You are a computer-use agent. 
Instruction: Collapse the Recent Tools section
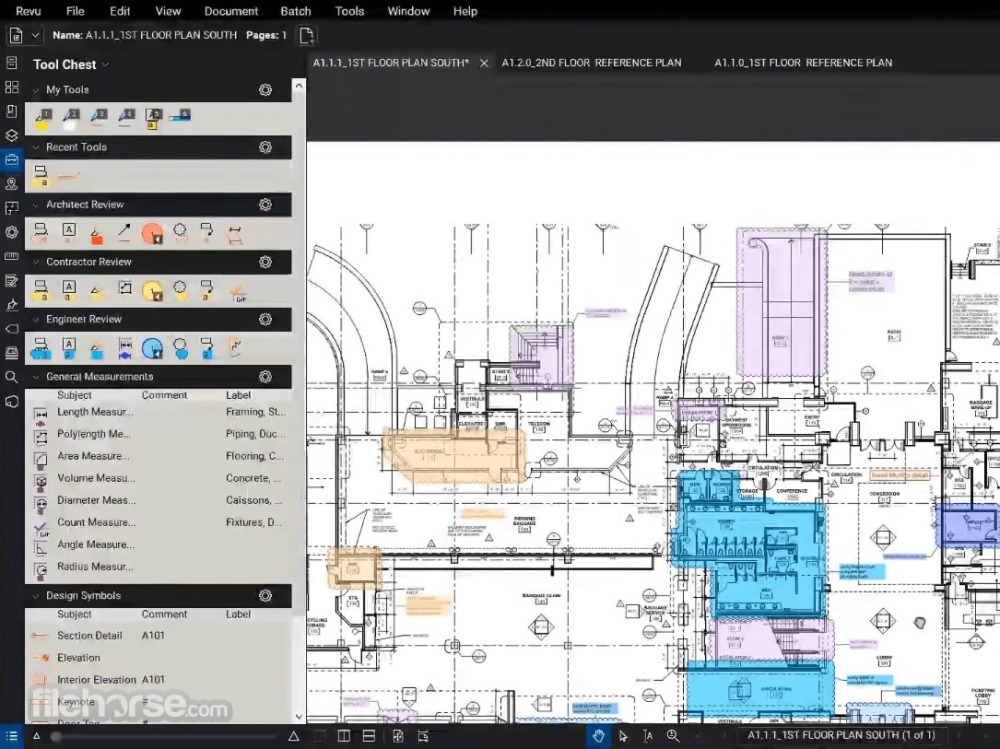36,147
